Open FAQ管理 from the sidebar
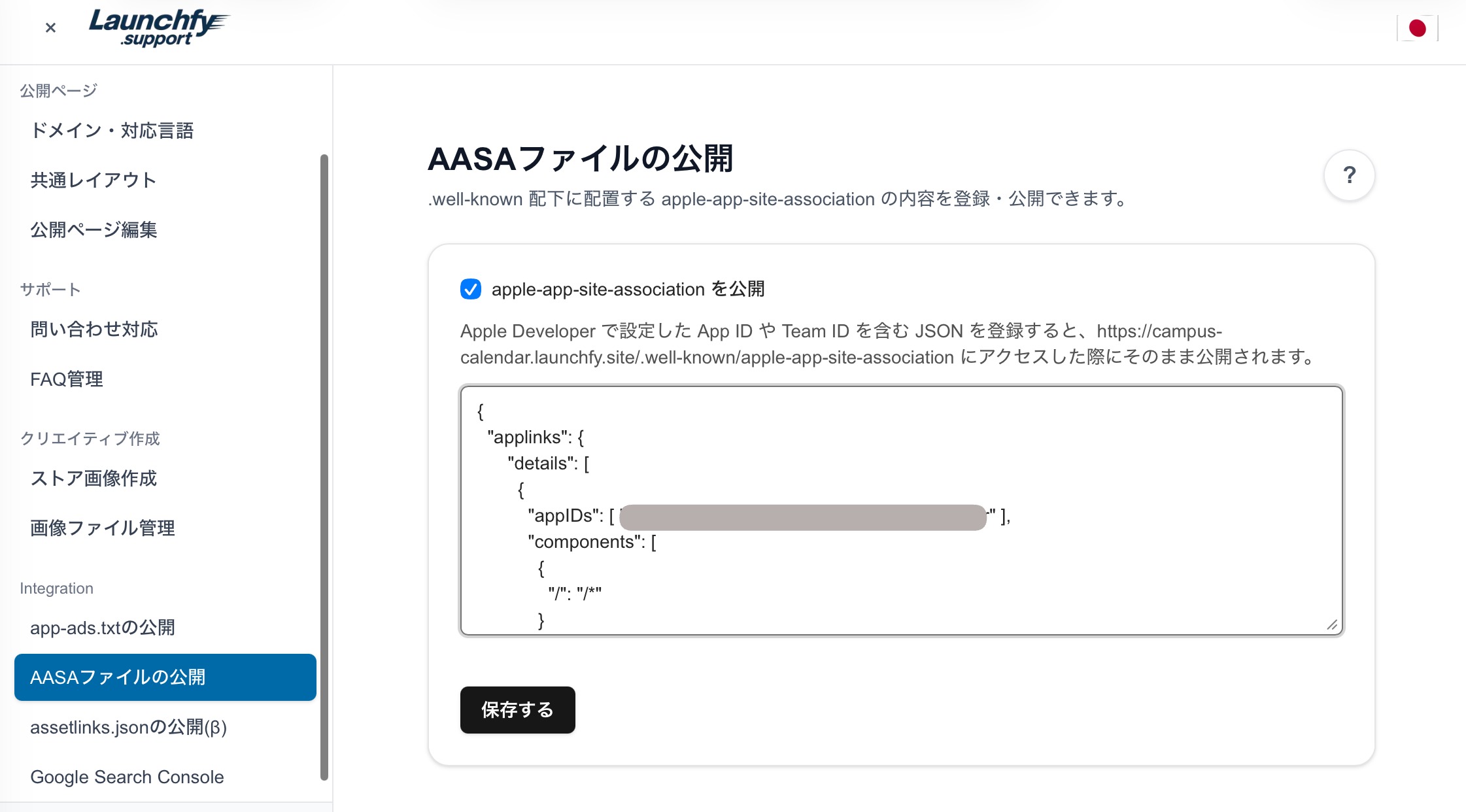The height and width of the screenshot is (812, 1466). (67, 379)
